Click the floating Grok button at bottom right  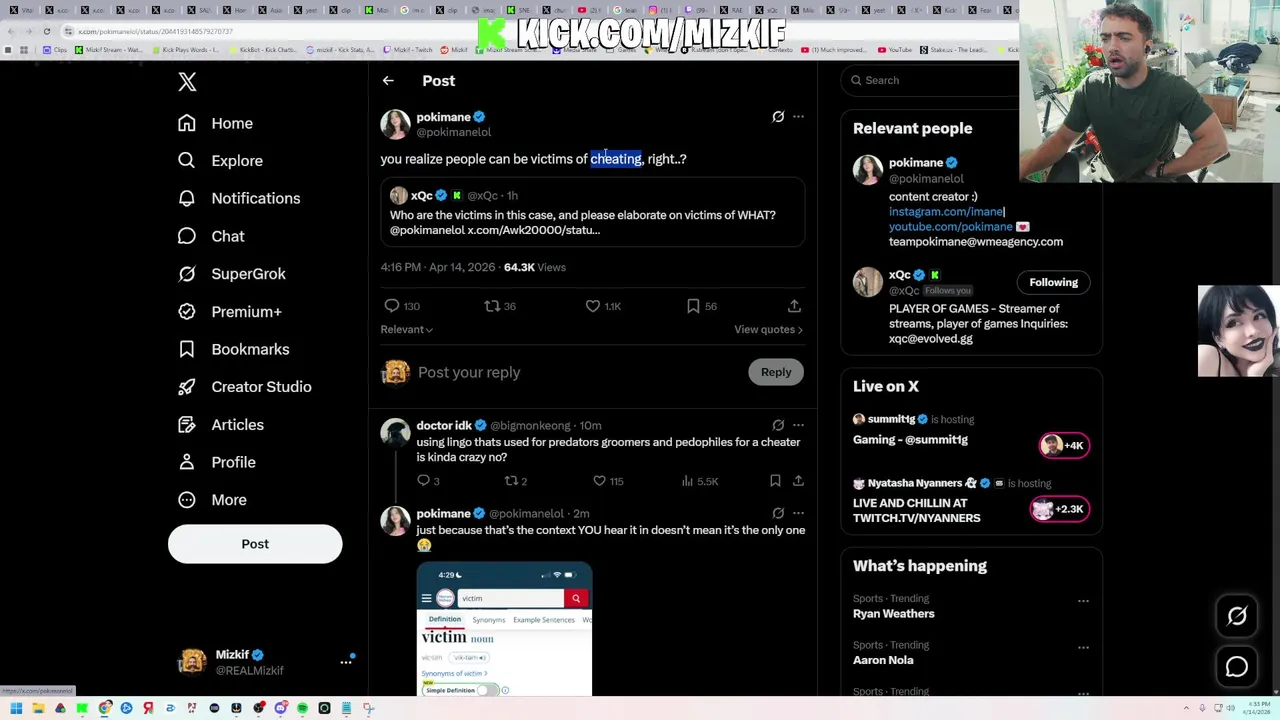[1237, 617]
